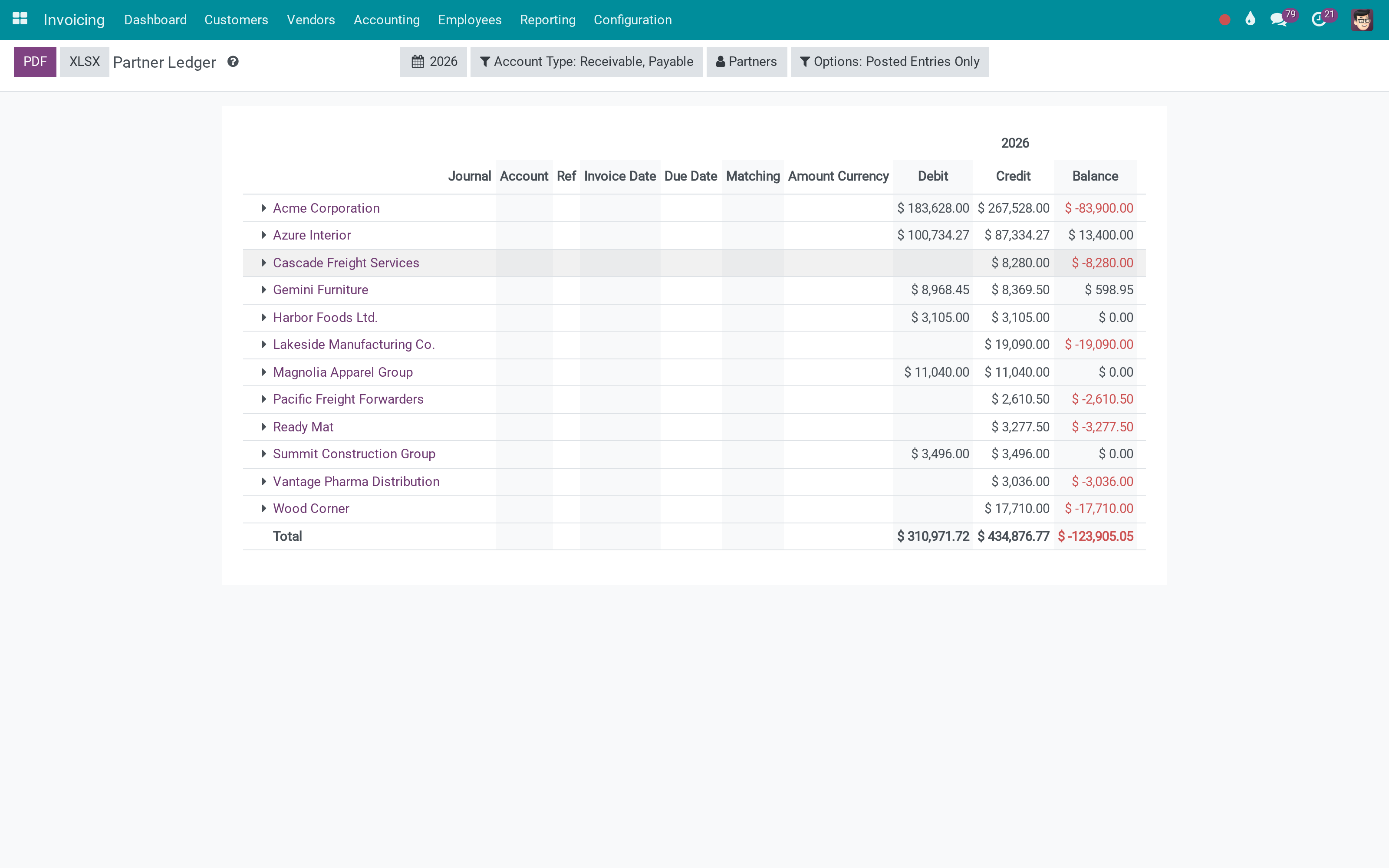Open Wood Corner partner link

[x=310, y=508]
